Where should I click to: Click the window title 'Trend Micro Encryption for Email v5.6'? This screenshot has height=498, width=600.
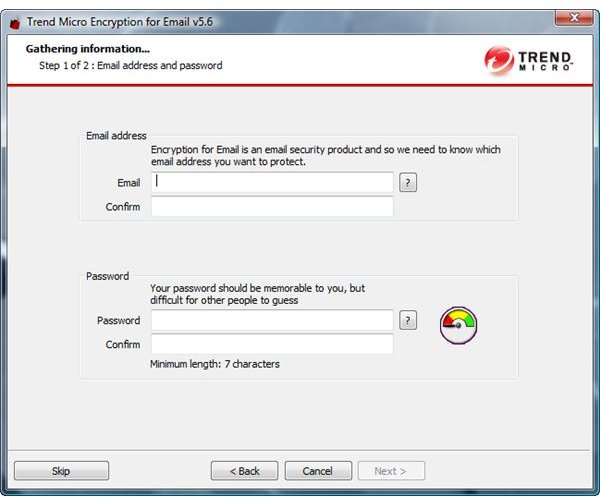coord(120,22)
